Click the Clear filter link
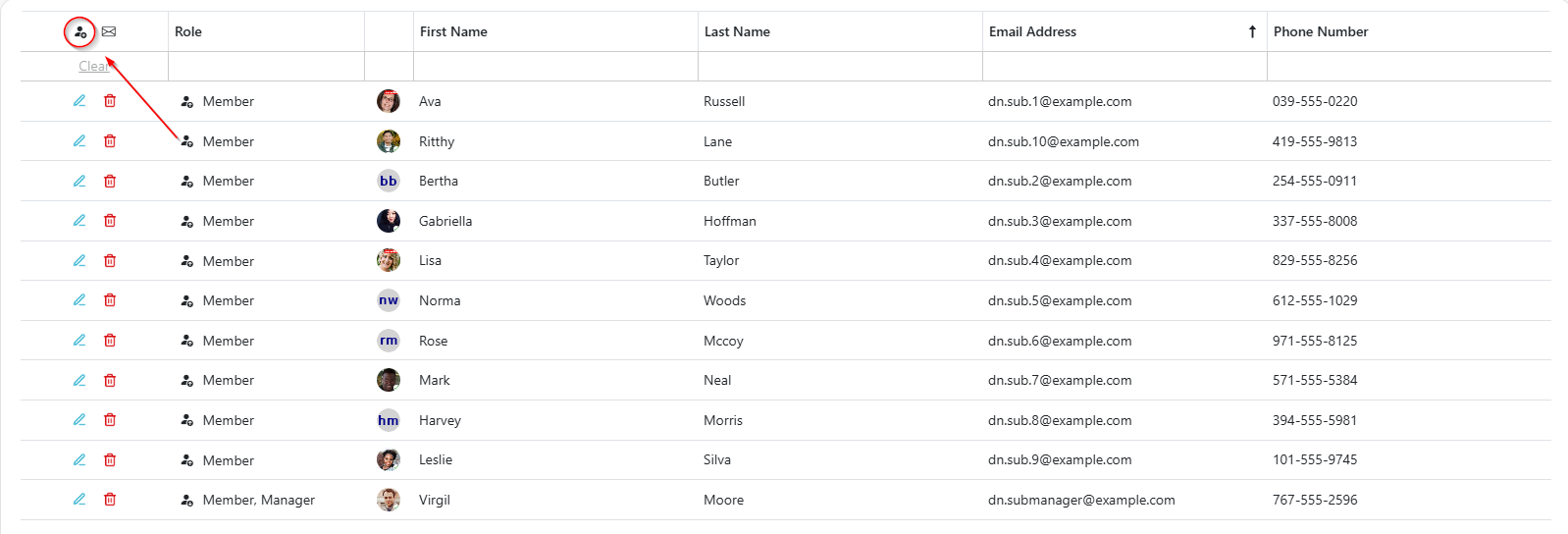Screen dimensions: 1568x534 93,66
